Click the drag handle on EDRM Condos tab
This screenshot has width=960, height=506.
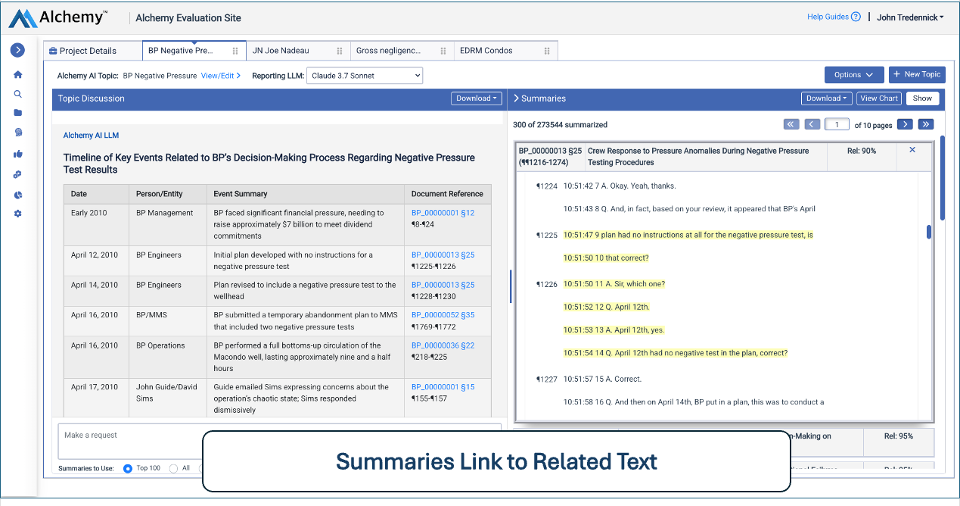547,51
